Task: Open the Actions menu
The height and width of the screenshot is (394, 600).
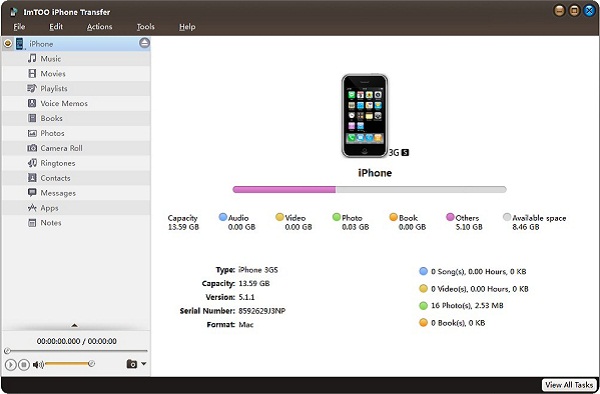Action: [x=99, y=27]
